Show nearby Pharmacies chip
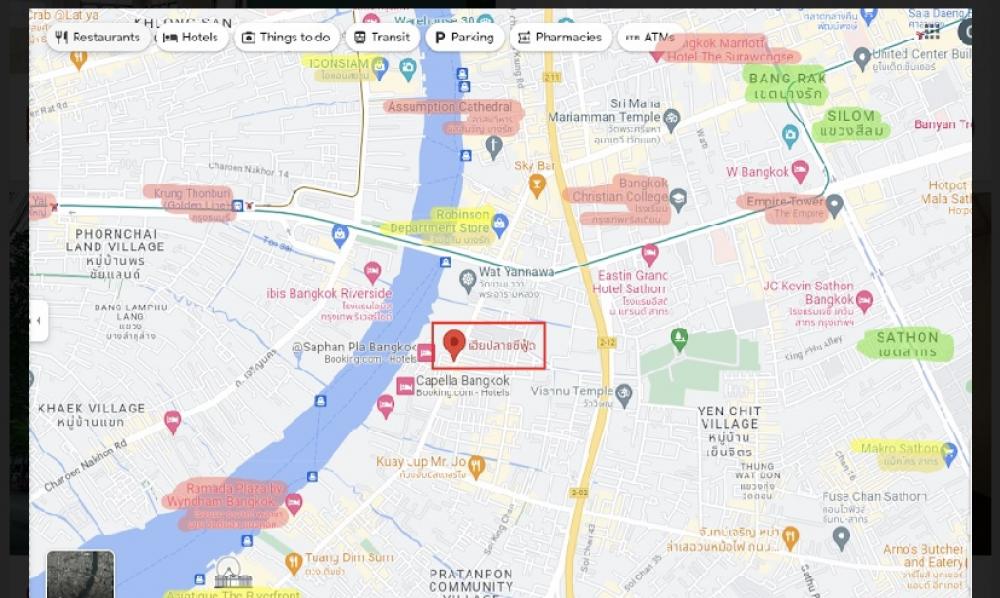Screen dimensions: 1000x598 [x=560, y=37]
